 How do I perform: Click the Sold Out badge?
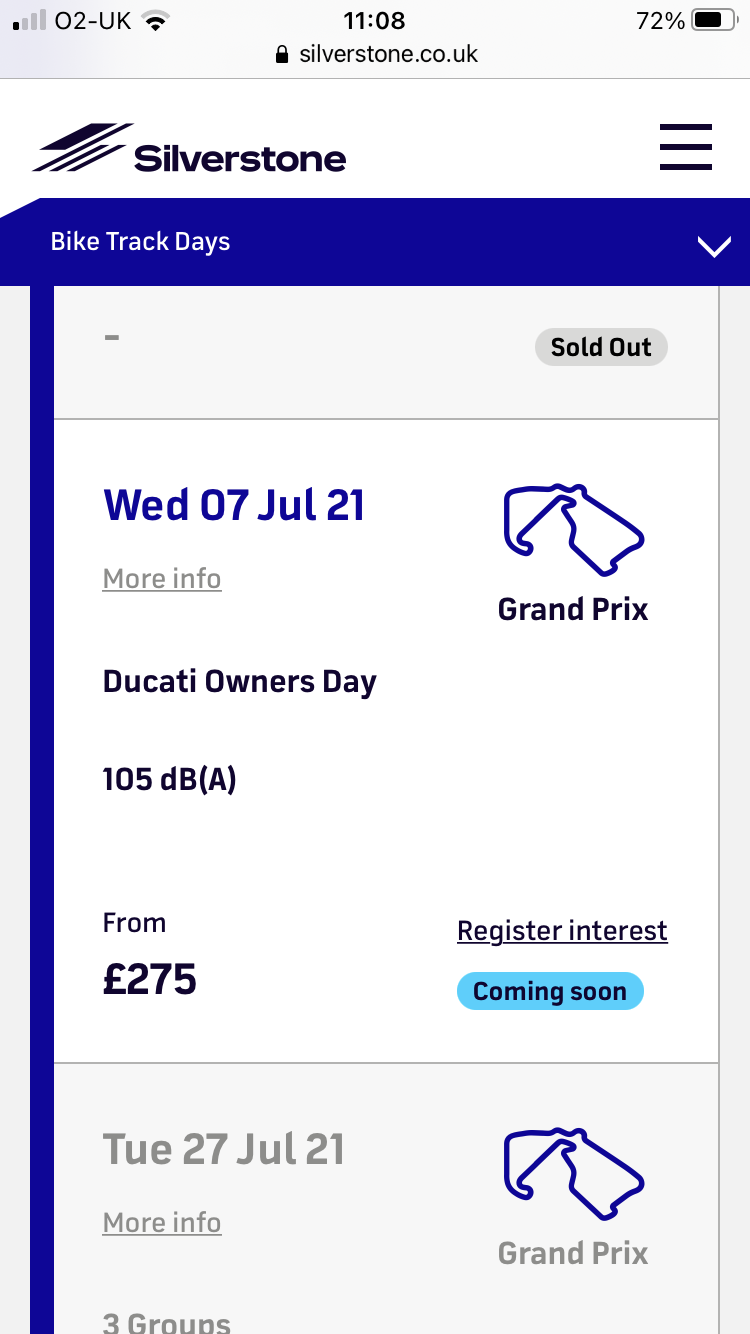[601, 347]
